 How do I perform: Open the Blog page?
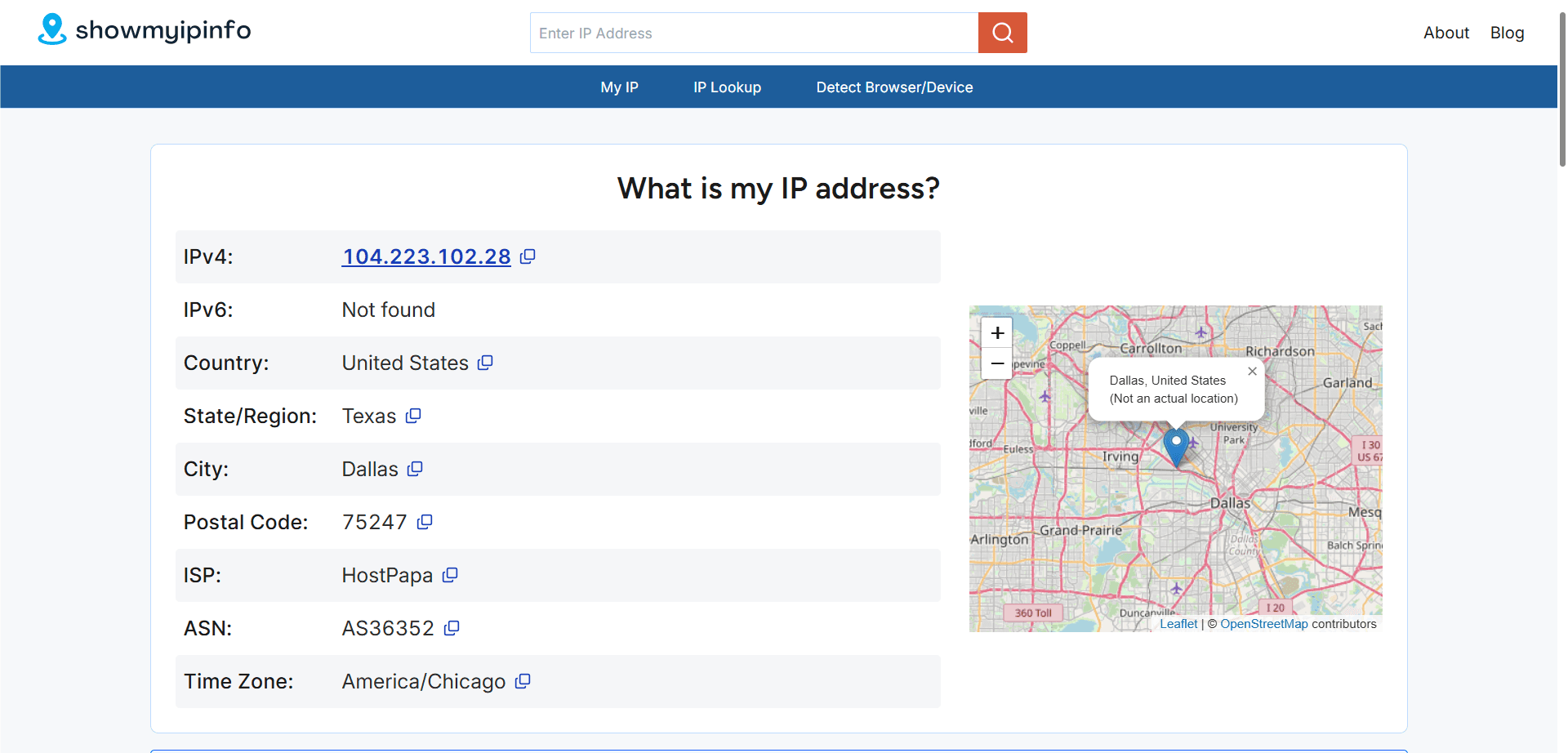1507,33
